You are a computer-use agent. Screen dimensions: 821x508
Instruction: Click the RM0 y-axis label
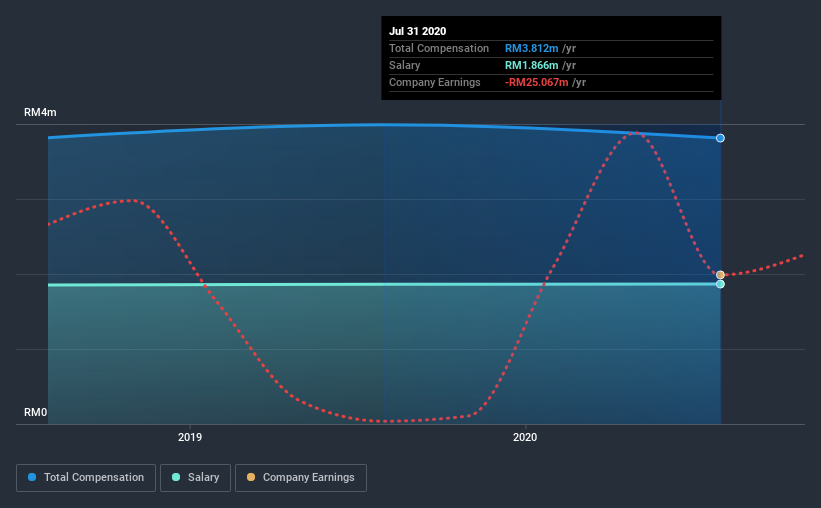click(x=36, y=413)
